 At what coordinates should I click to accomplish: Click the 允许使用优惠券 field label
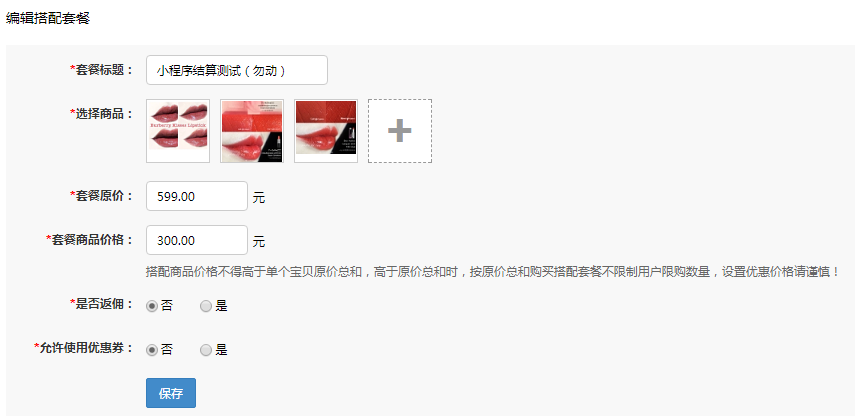click(x=84, y=348)
